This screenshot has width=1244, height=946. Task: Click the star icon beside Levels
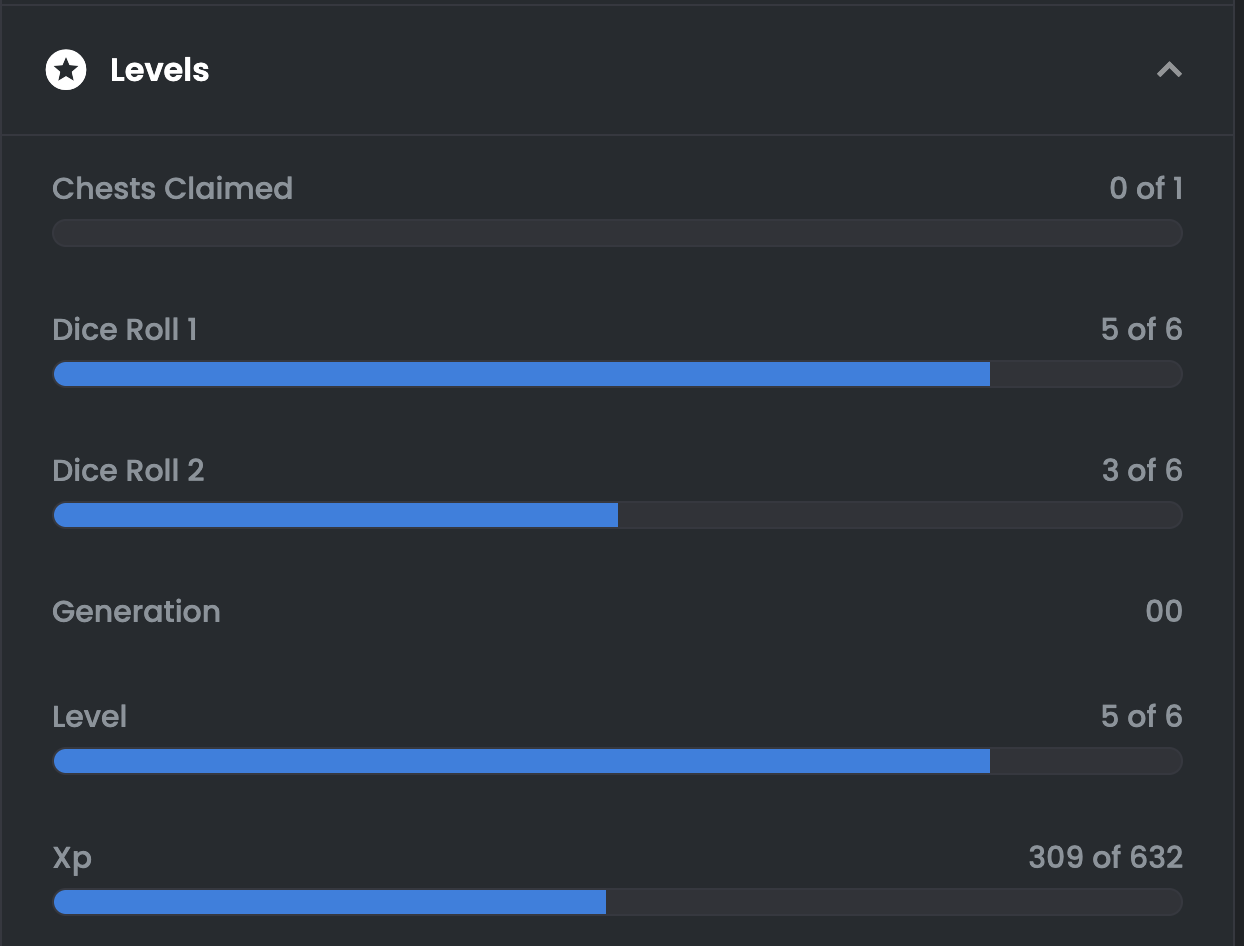pyautogui.click(x=66, y=70)
